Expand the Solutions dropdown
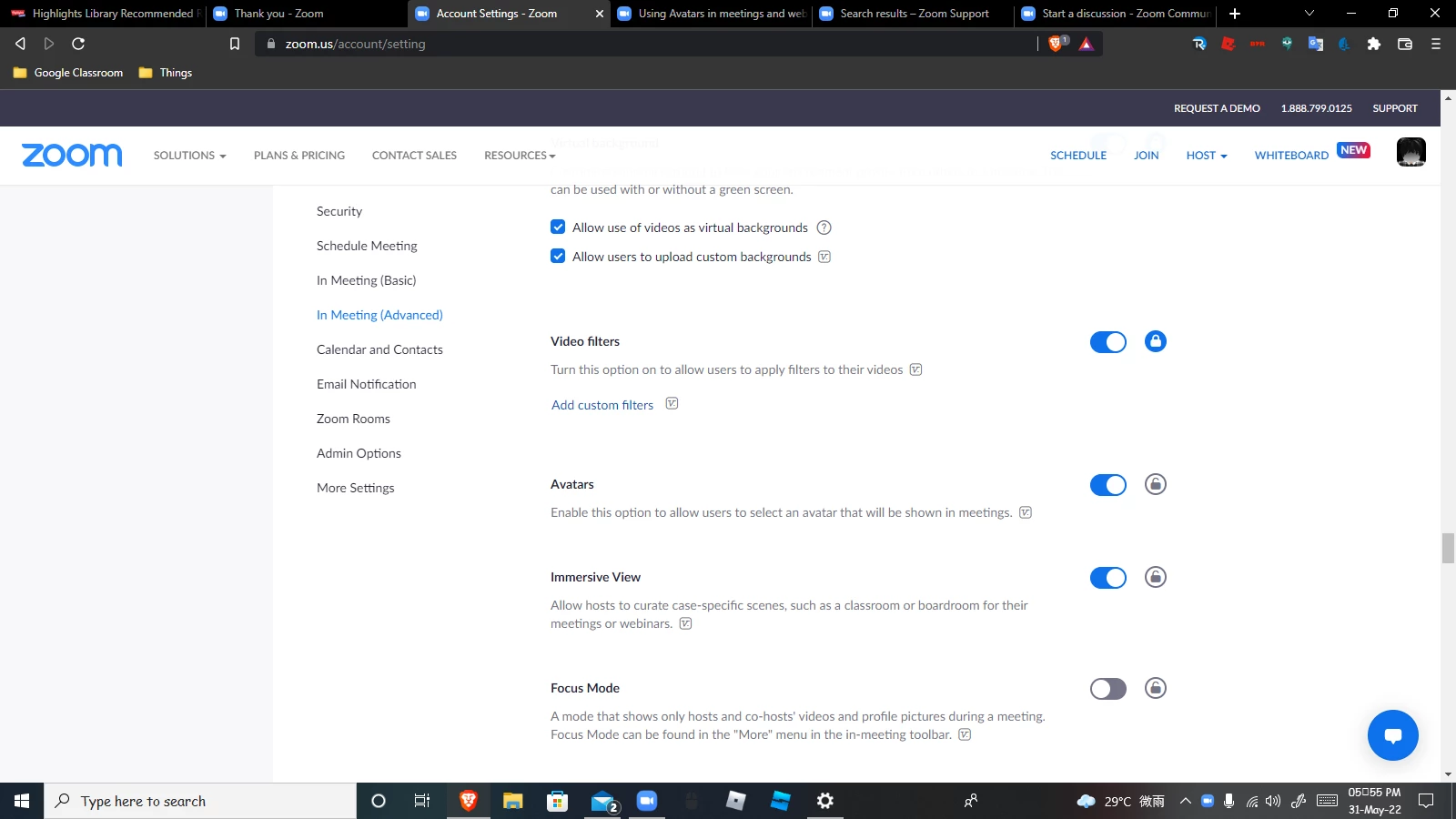 point(189,156)
